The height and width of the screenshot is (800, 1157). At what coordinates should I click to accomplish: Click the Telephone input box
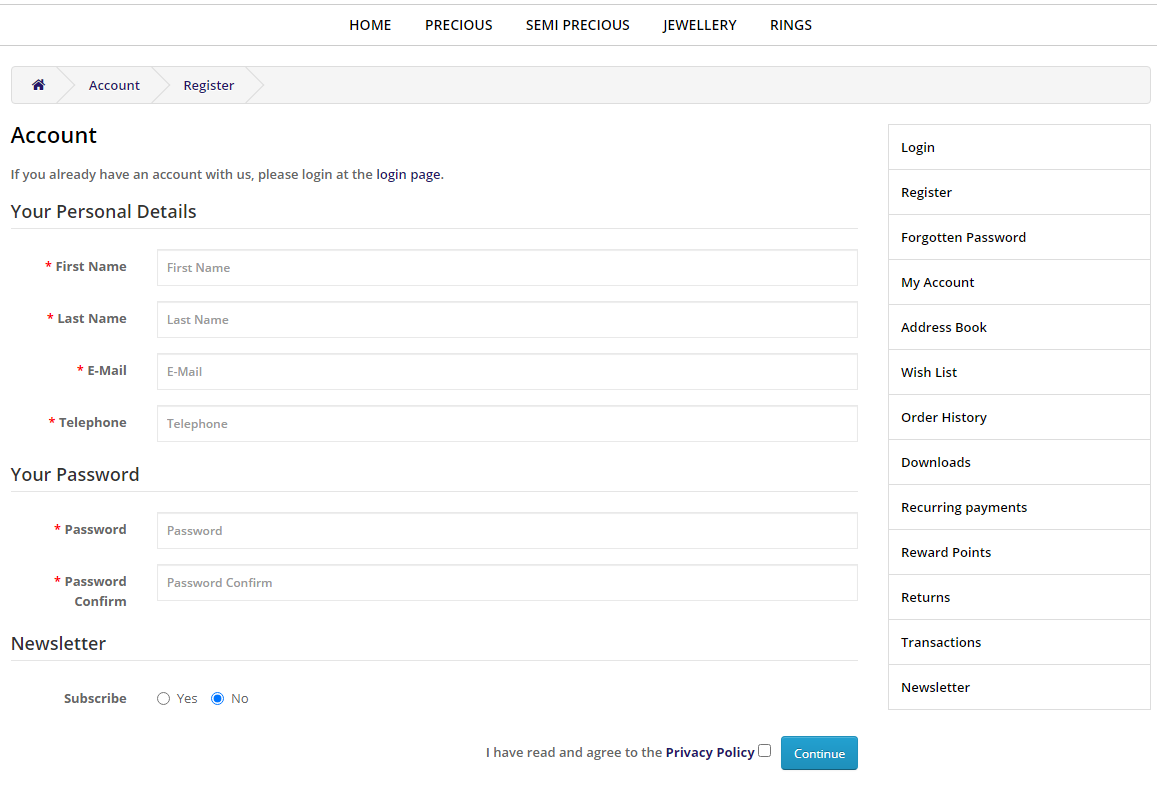(x=507, y=424)
